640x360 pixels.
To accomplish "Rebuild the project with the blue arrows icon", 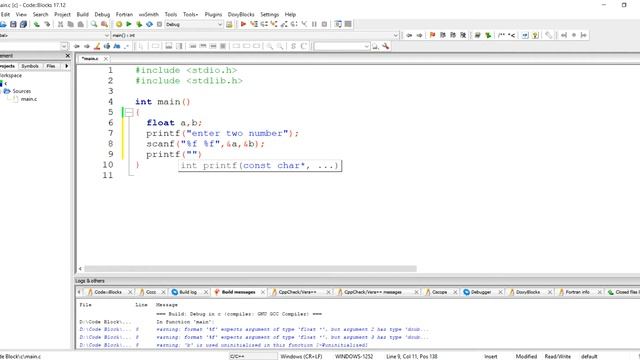I will [149, 24].
